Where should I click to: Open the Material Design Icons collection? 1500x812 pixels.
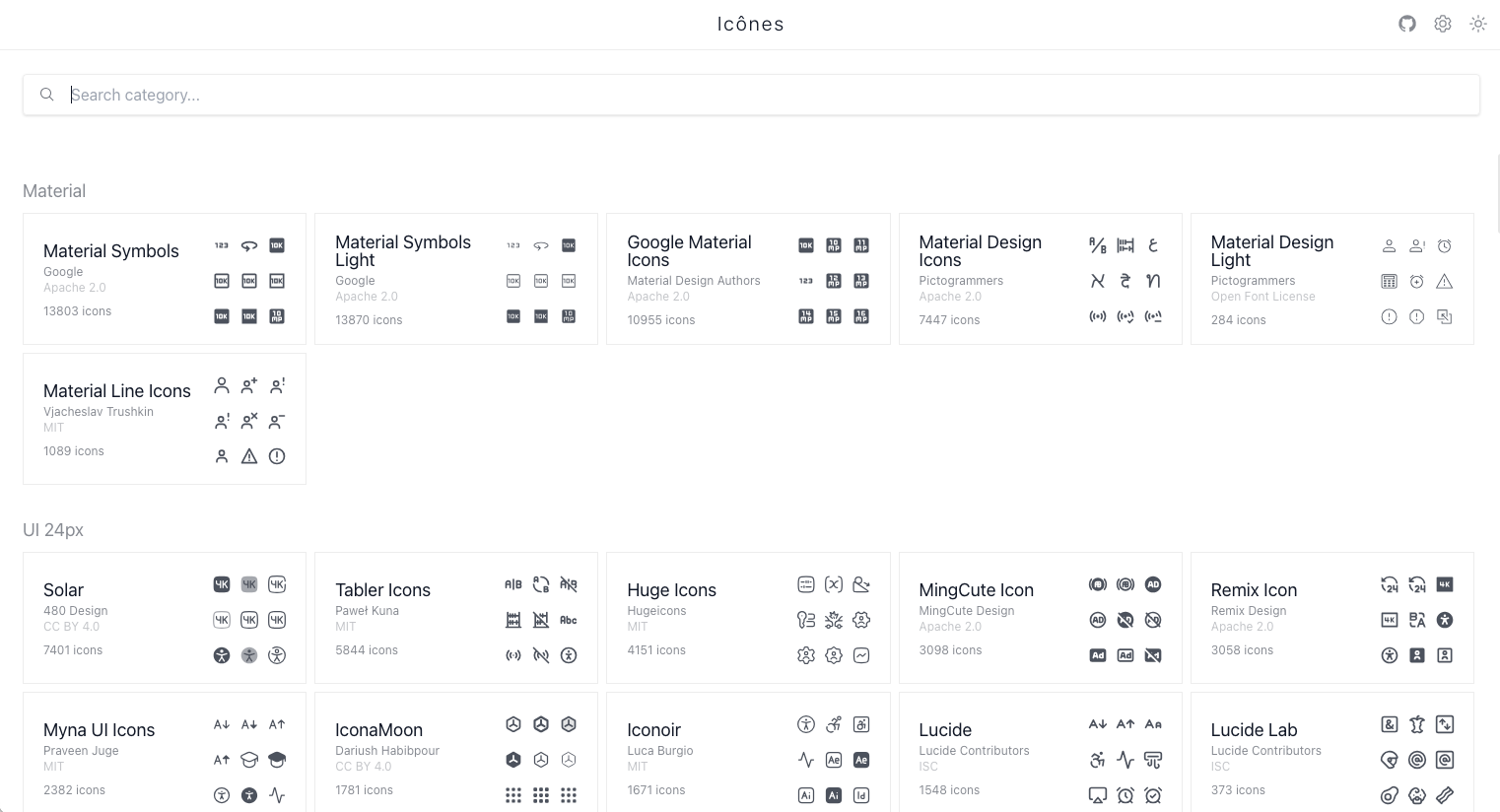(1040, 279)
